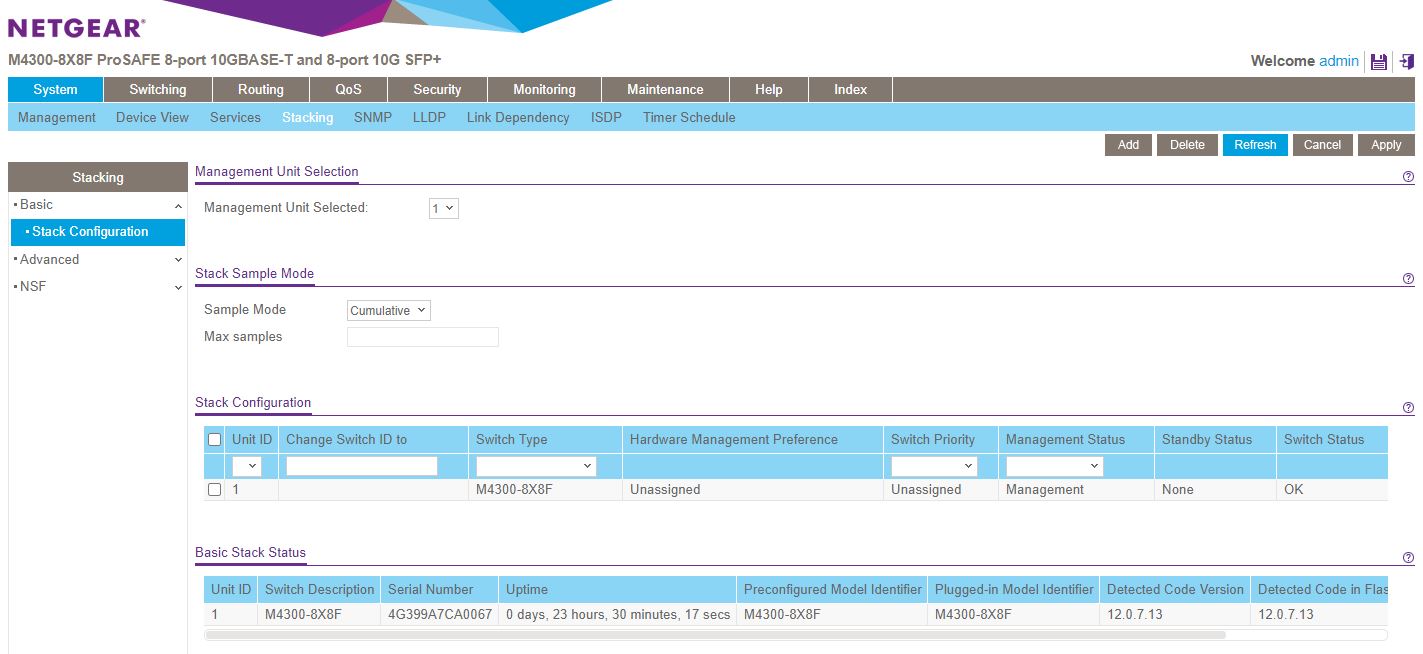This screenshot has width=1423, height=654.
Task: Go to the SNMP submenu tab
Action: pos(373,117)
